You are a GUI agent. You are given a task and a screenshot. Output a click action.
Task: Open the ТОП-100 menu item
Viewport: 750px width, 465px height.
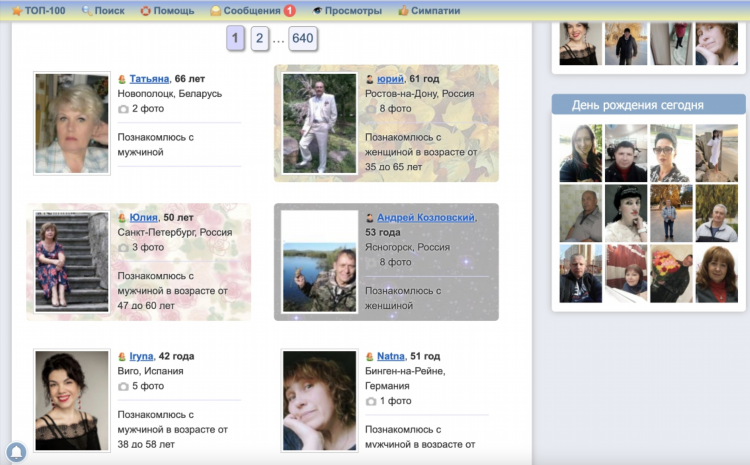coord(45,11)
